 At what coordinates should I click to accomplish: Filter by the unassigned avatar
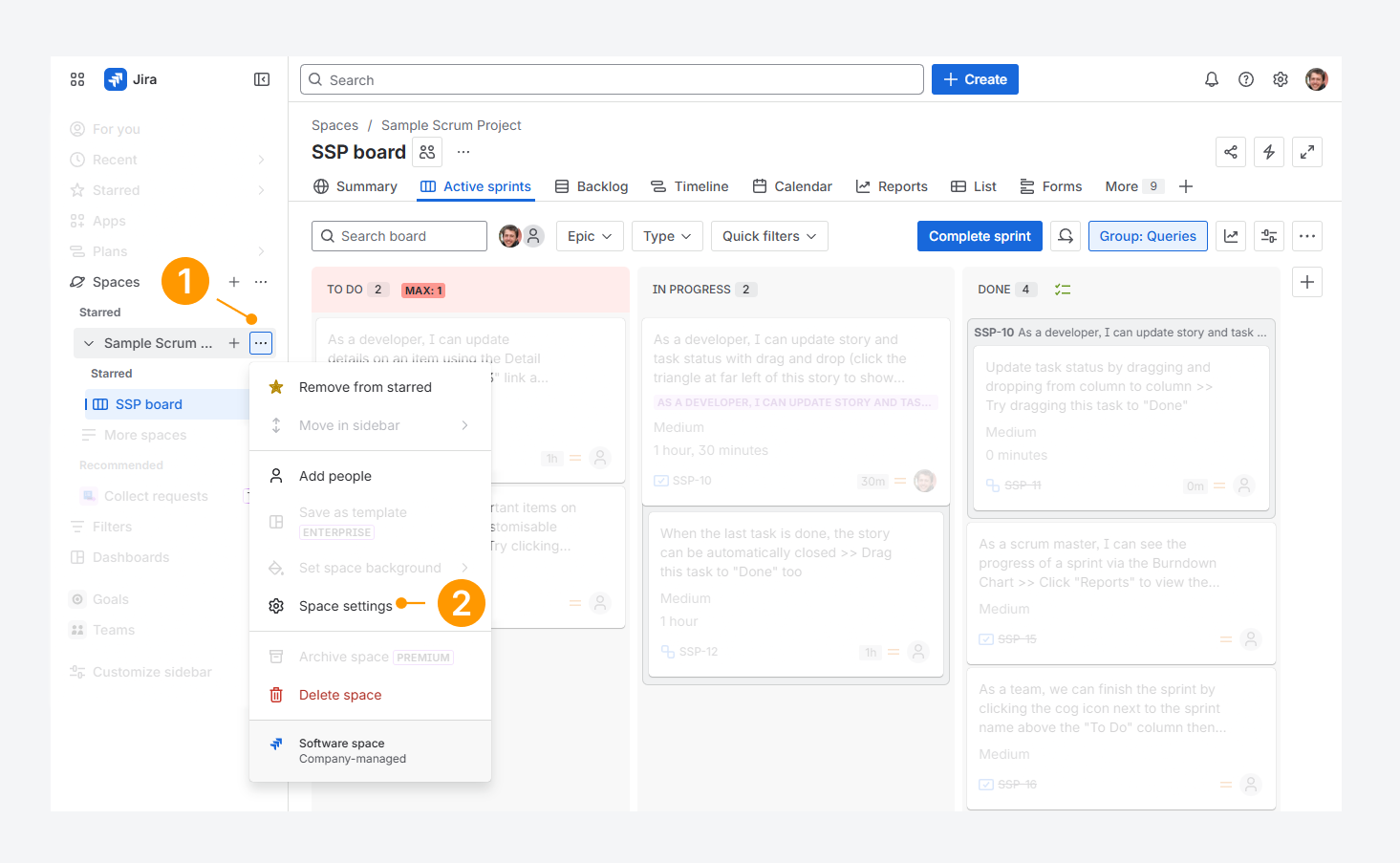coord(533,236)
